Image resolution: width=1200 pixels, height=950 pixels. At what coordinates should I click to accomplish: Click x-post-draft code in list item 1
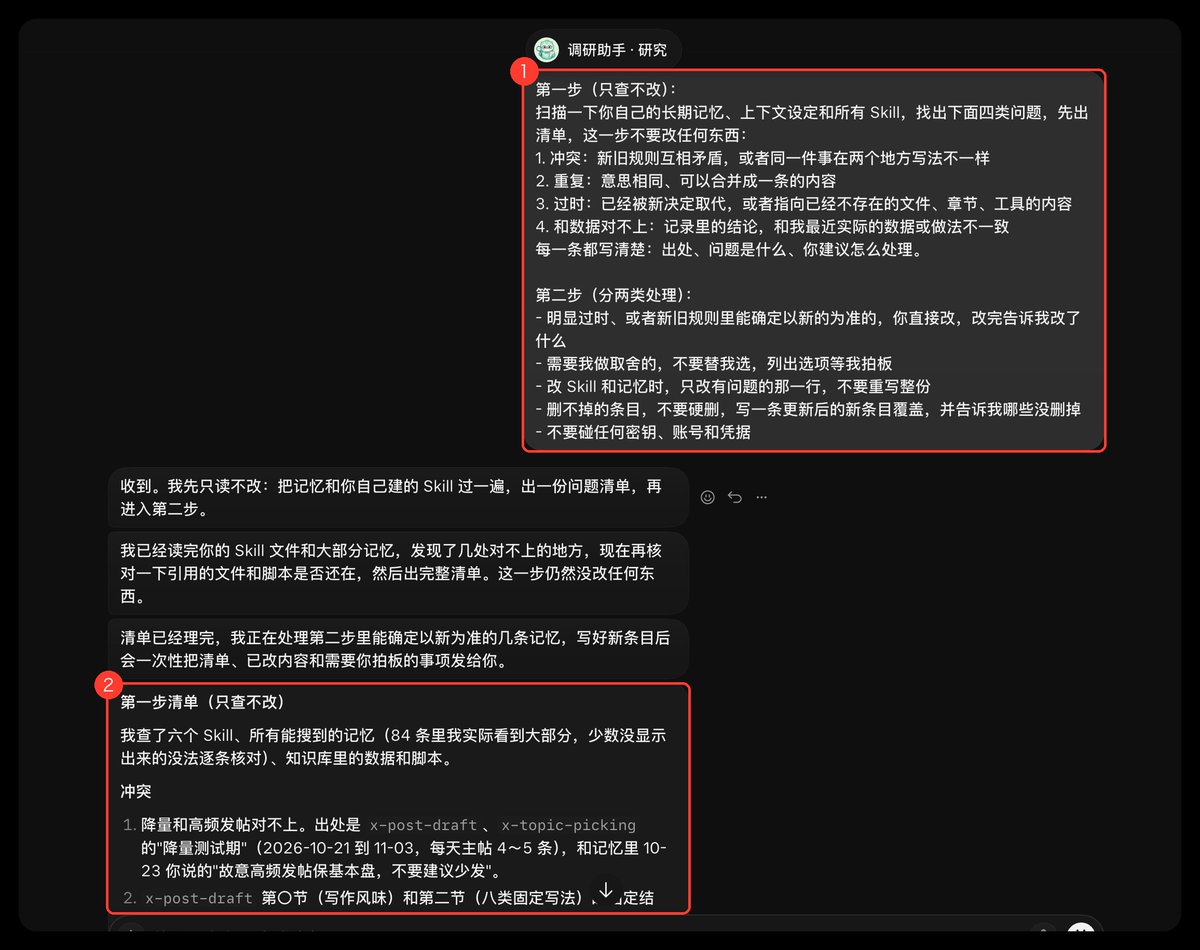pyautogui.click(x=424, y=826)
